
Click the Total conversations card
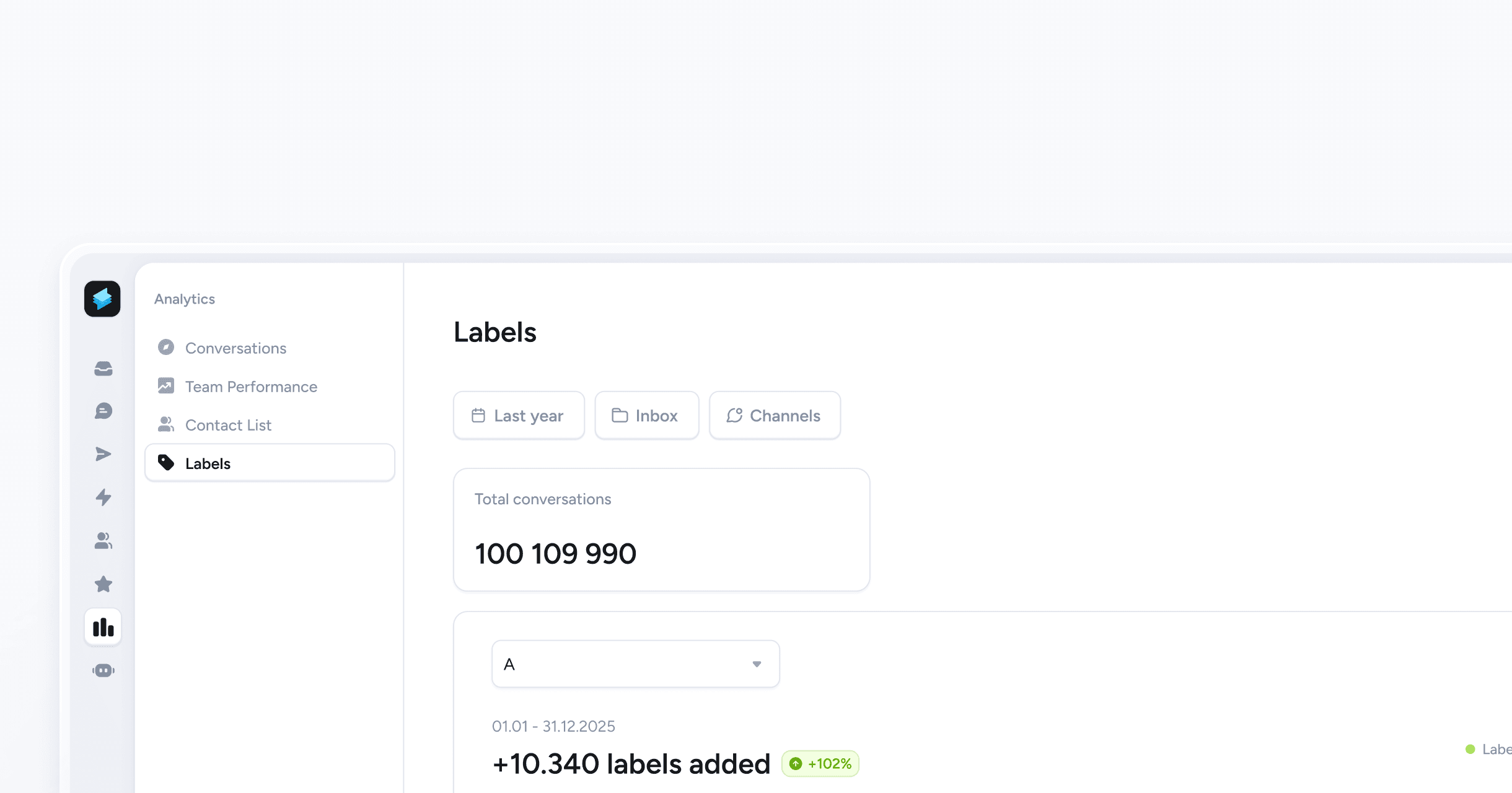pyautogui.click(x=661, y=530)
